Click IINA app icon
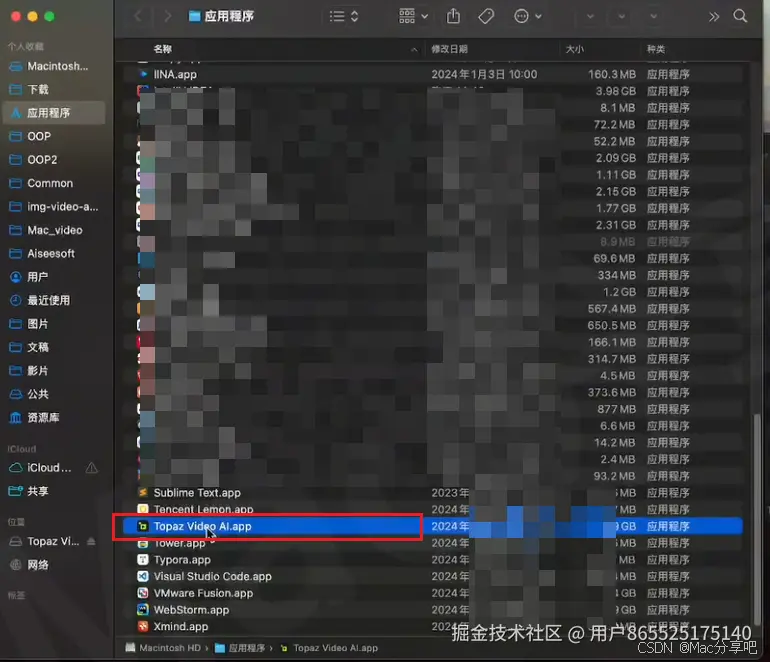 [x=143, y=74]
